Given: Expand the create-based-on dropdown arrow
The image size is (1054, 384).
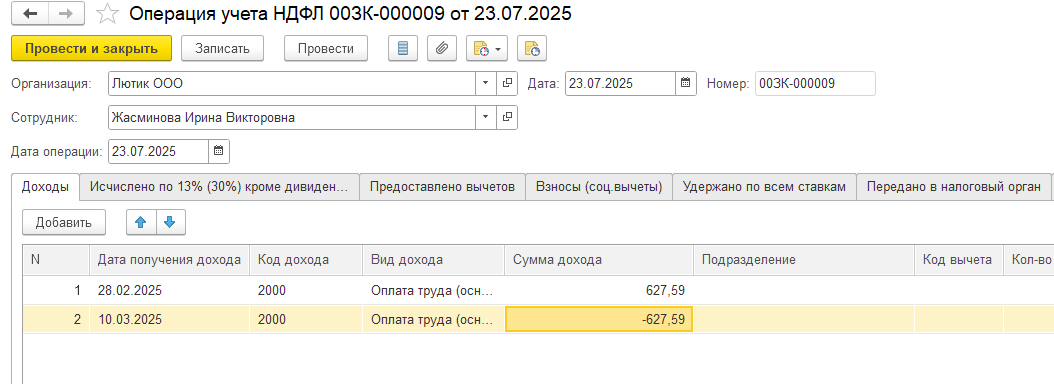Looking at the screenshot, I should pos(497,48).
